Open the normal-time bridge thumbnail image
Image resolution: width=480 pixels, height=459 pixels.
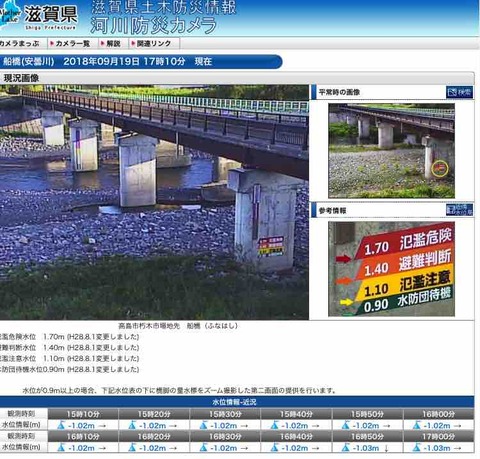pyautogui.click(x=391, y=151)
